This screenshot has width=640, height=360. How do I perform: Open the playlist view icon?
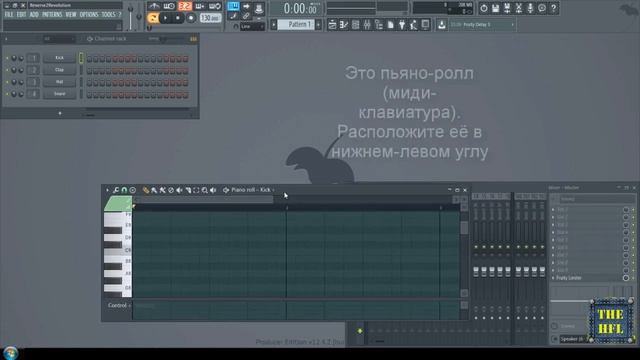[332, 25]
